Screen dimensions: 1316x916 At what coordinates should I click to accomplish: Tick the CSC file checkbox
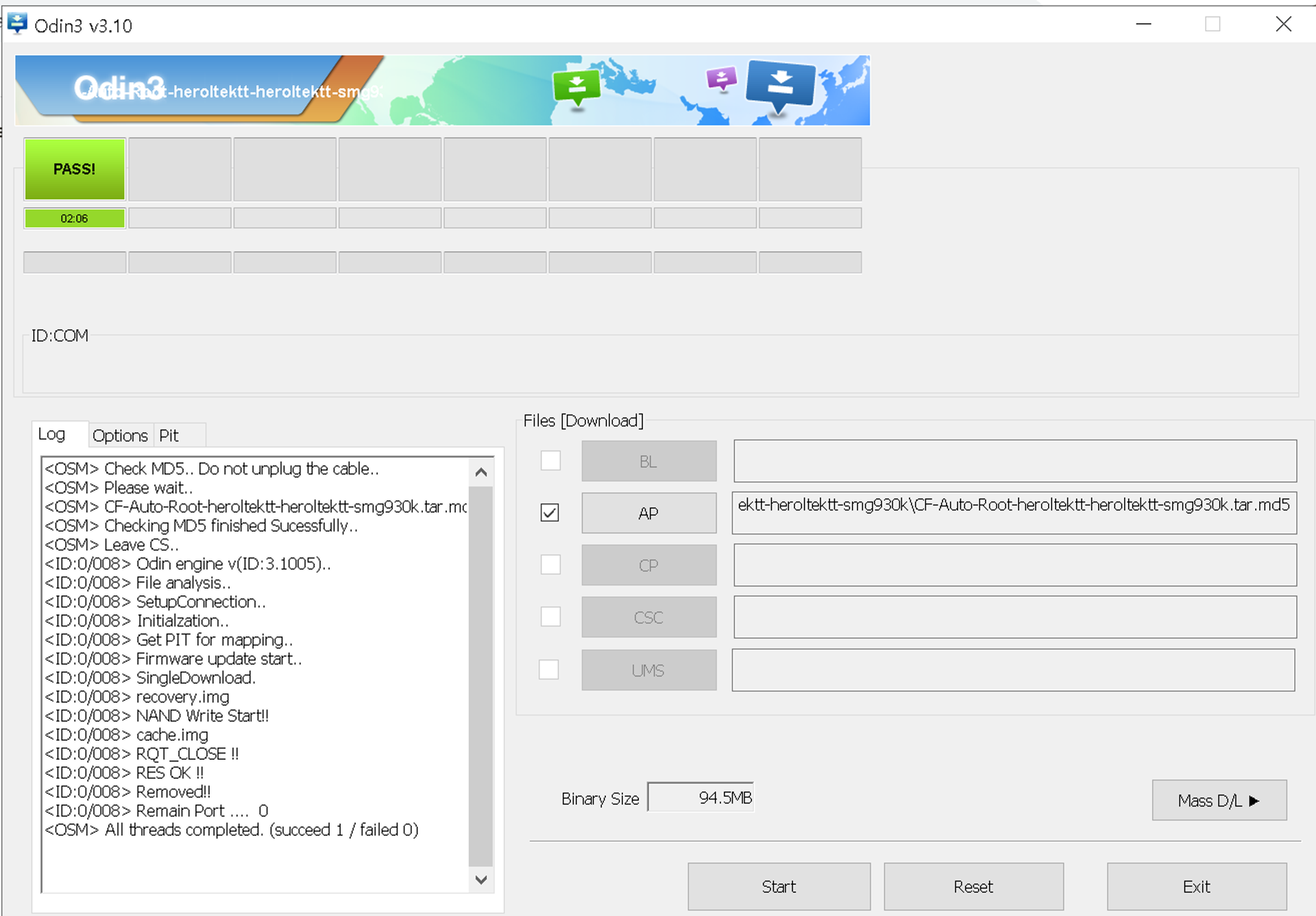550,617
